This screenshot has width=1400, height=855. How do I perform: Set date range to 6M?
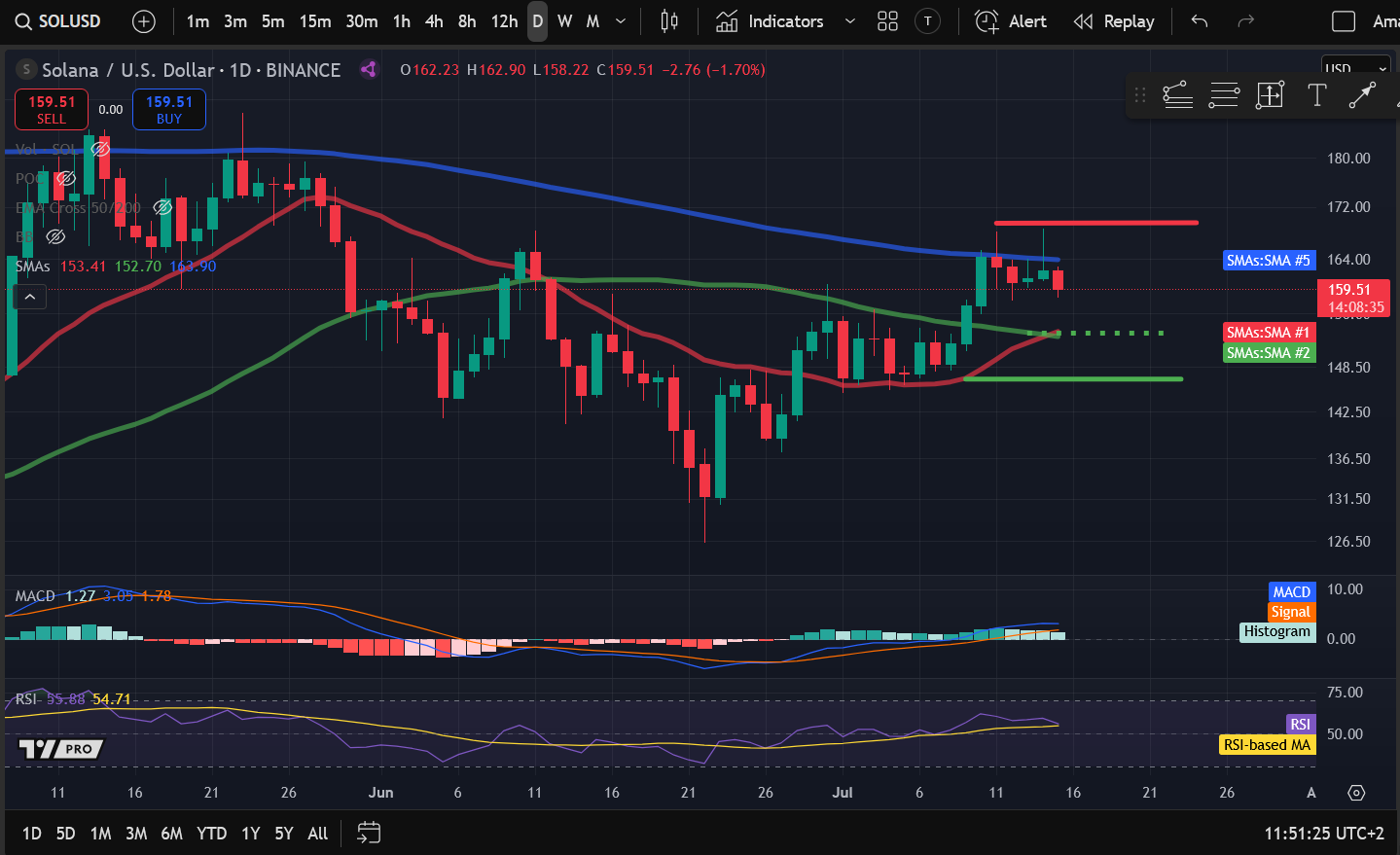[x=171, y=834]
